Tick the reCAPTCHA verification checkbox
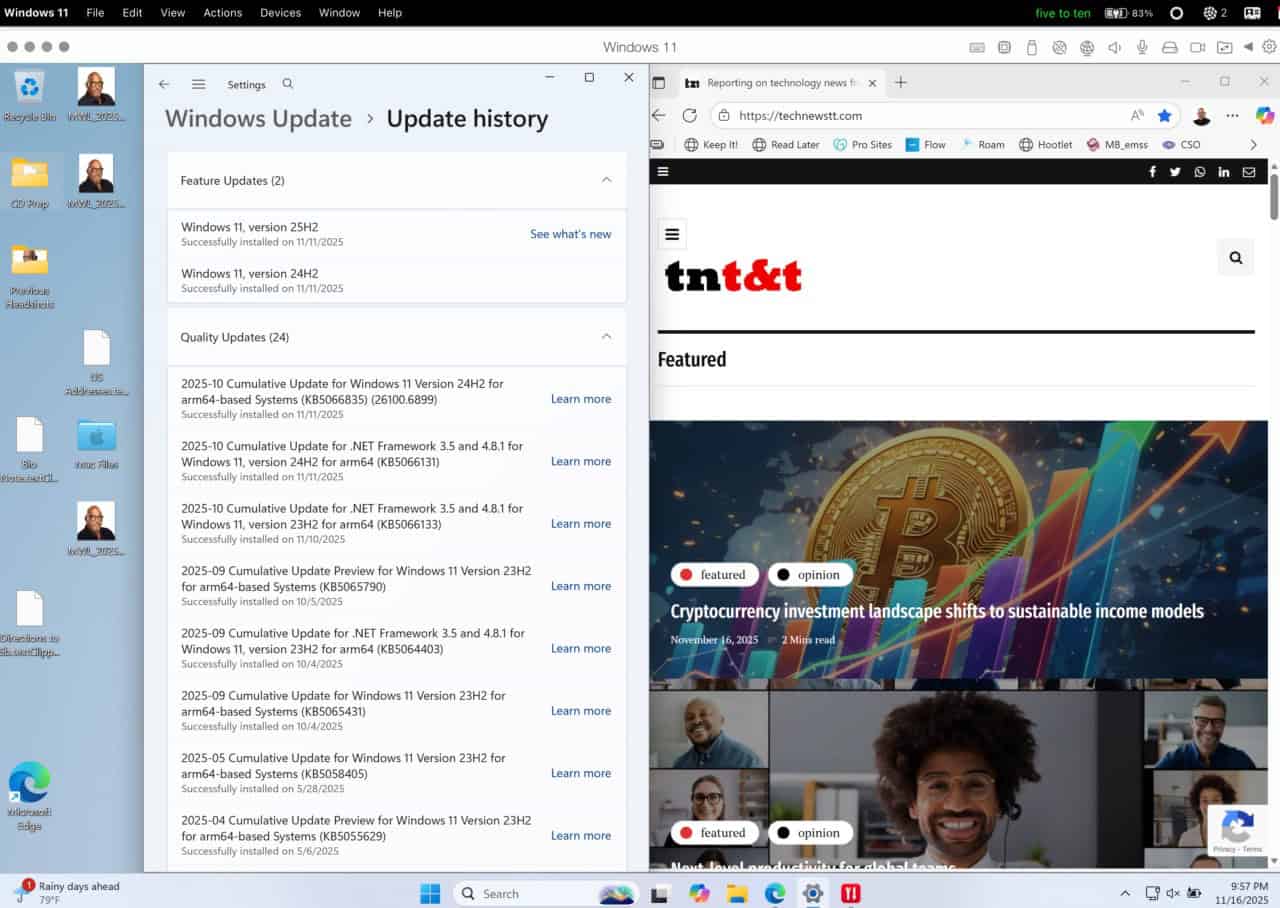The image size is (1280, 908). pyautogui.click(x=1237, y=830)
